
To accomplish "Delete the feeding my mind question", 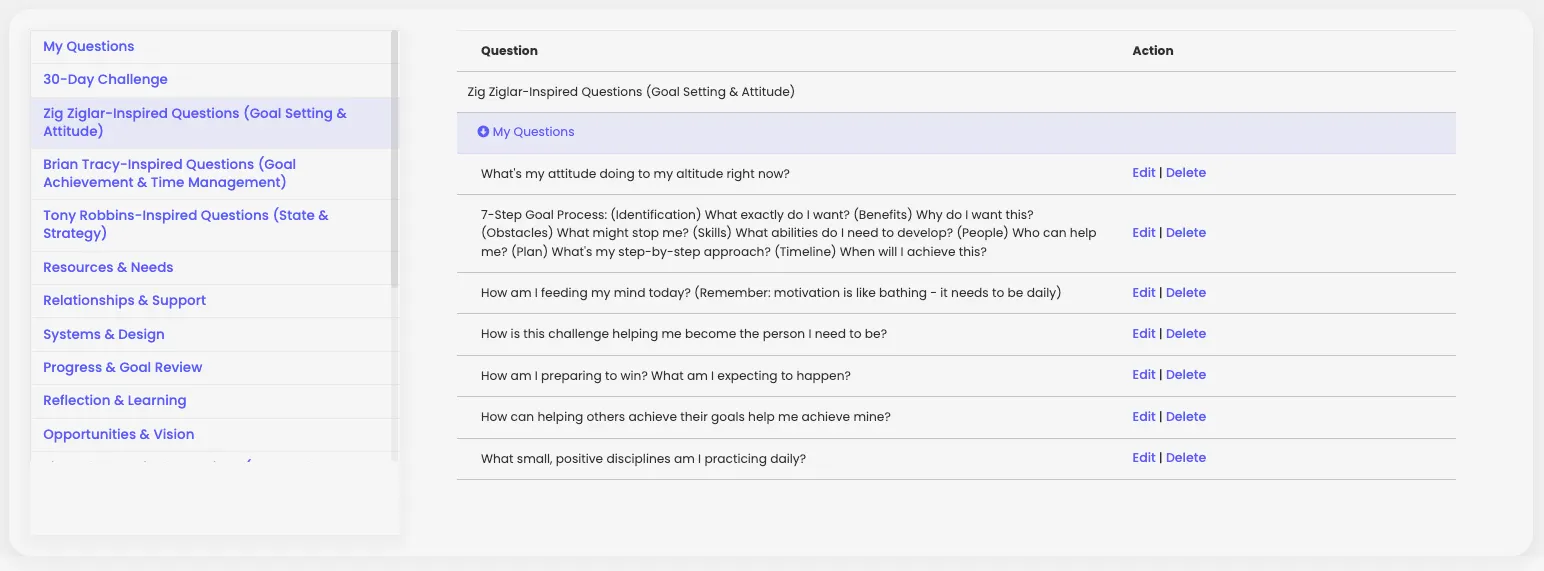I will coord(1186,293).
